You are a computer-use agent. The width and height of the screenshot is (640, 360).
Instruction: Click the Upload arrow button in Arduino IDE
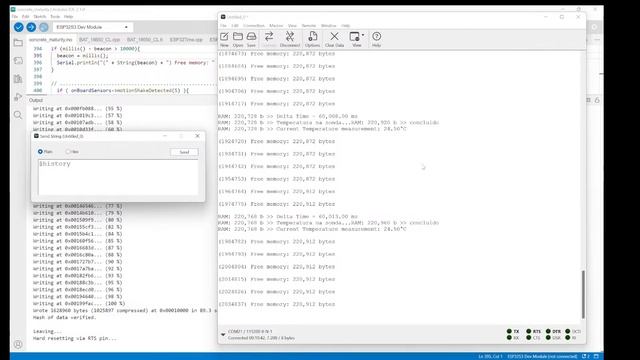pos(31,27)
